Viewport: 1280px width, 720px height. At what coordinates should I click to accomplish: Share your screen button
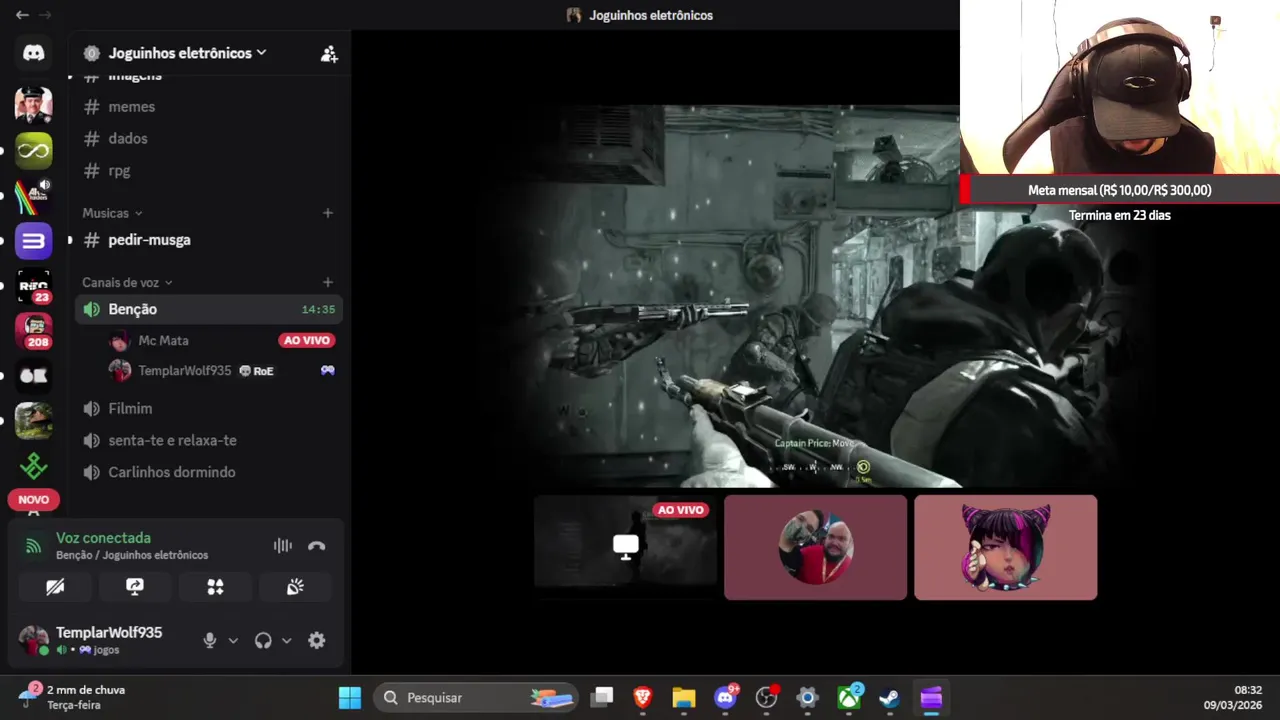pos(135,587)
